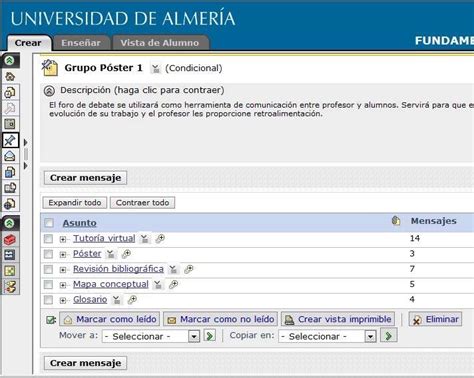The image size is (474, 378).
Task: Click green checkmark icon beside Marcar como leído
Action: pos(51,320)
